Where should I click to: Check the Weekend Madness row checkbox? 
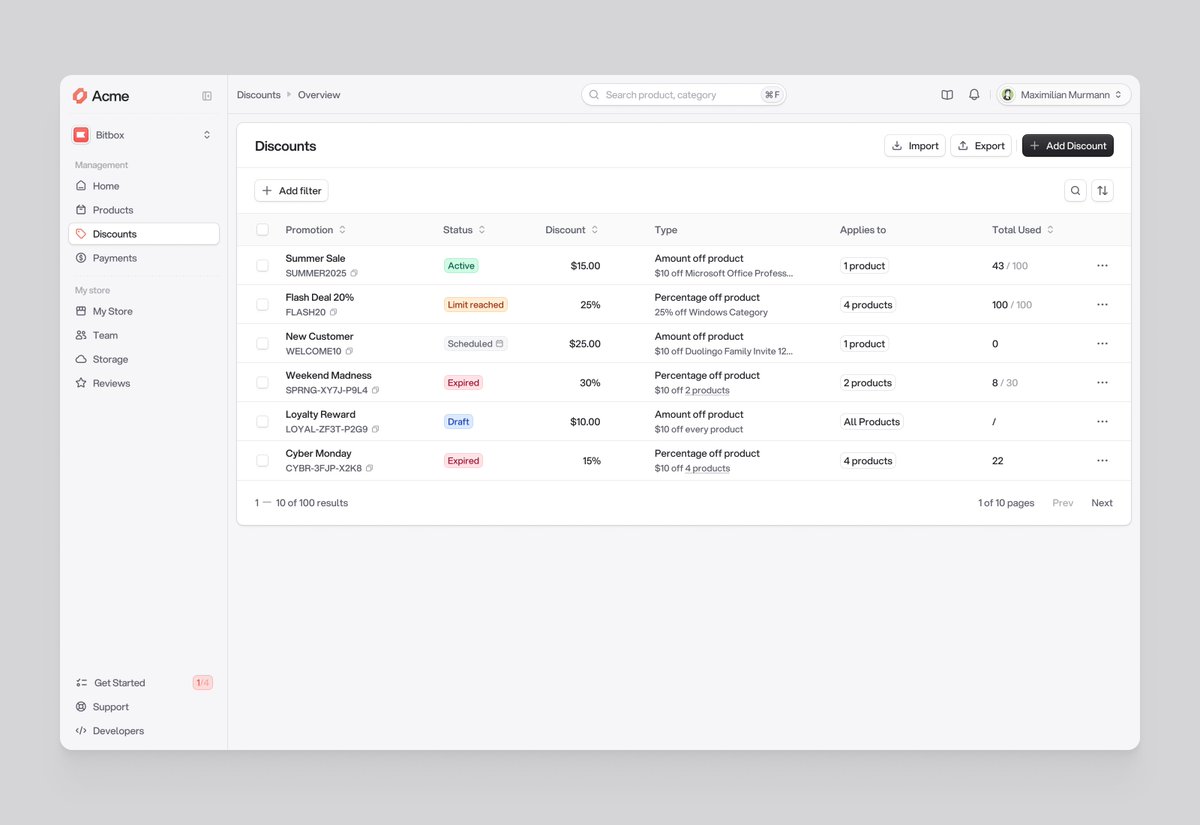point(263,383)
